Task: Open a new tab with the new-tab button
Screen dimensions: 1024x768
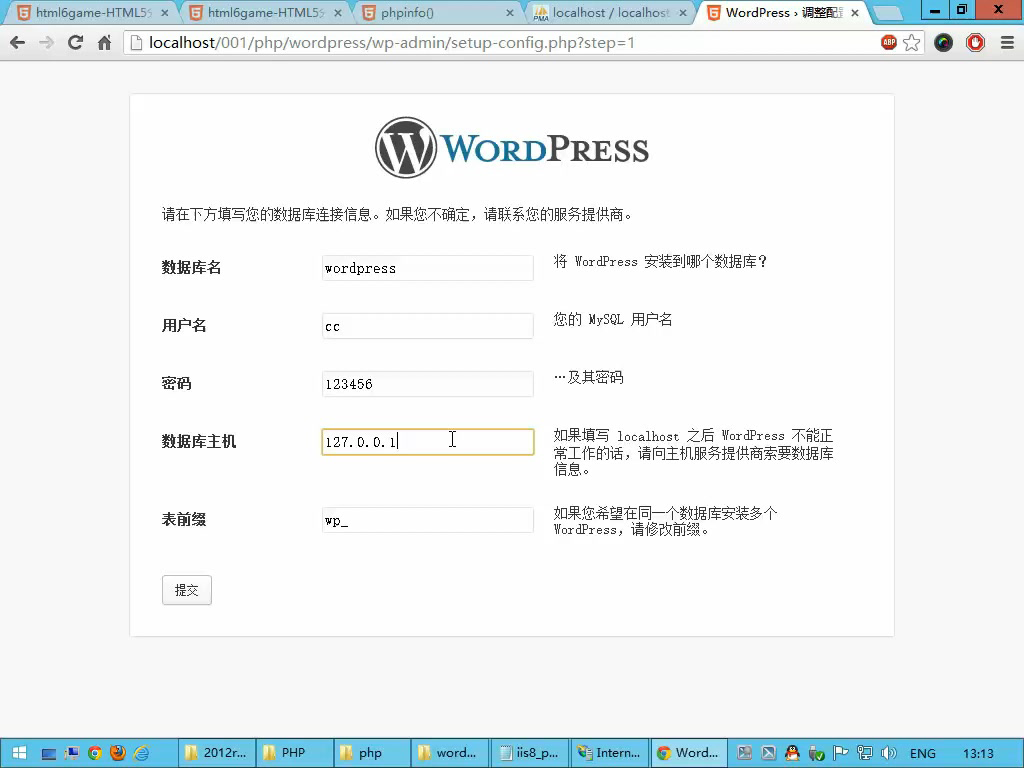Action: [888, 12]
